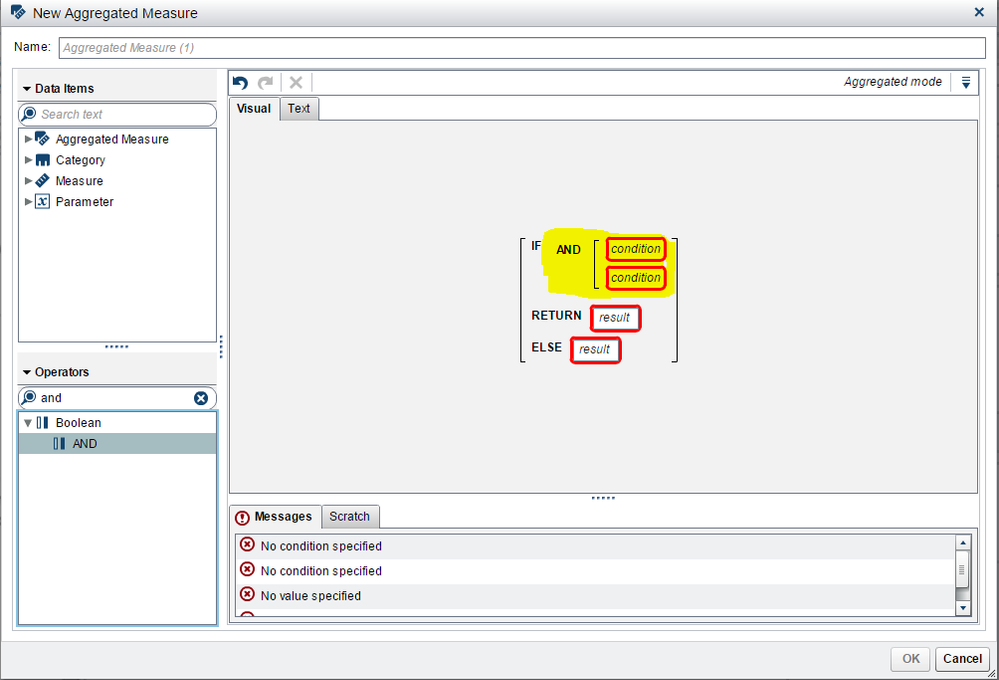
Task: Open the Messages tab
Action: [x=275, y=517]
